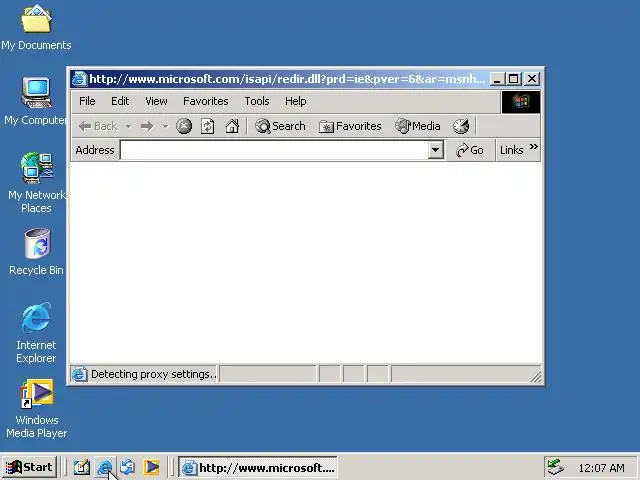Screen dimensions: 640x480
Task: Minimize the Internet Explorer window
Action: 496,79
